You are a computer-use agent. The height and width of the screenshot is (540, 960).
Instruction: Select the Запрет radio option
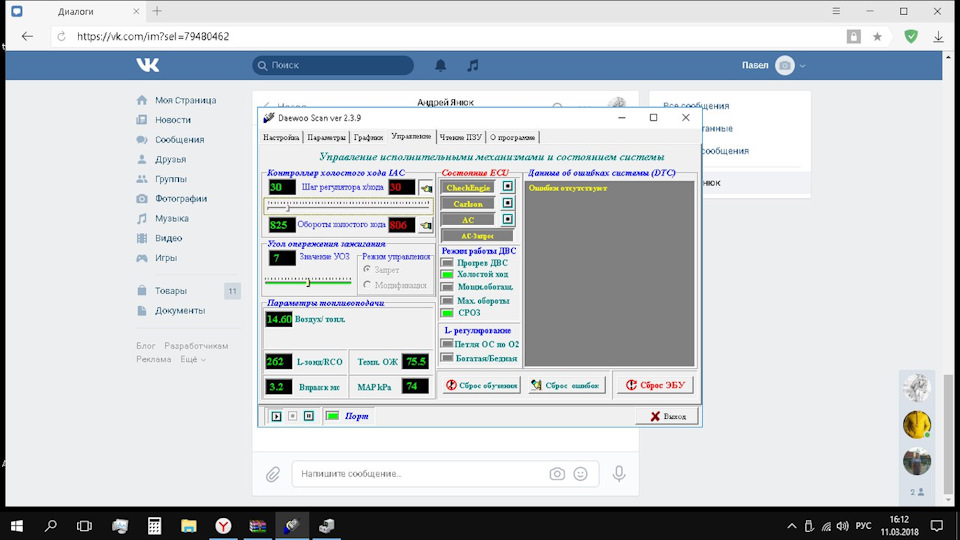[367, 269]
